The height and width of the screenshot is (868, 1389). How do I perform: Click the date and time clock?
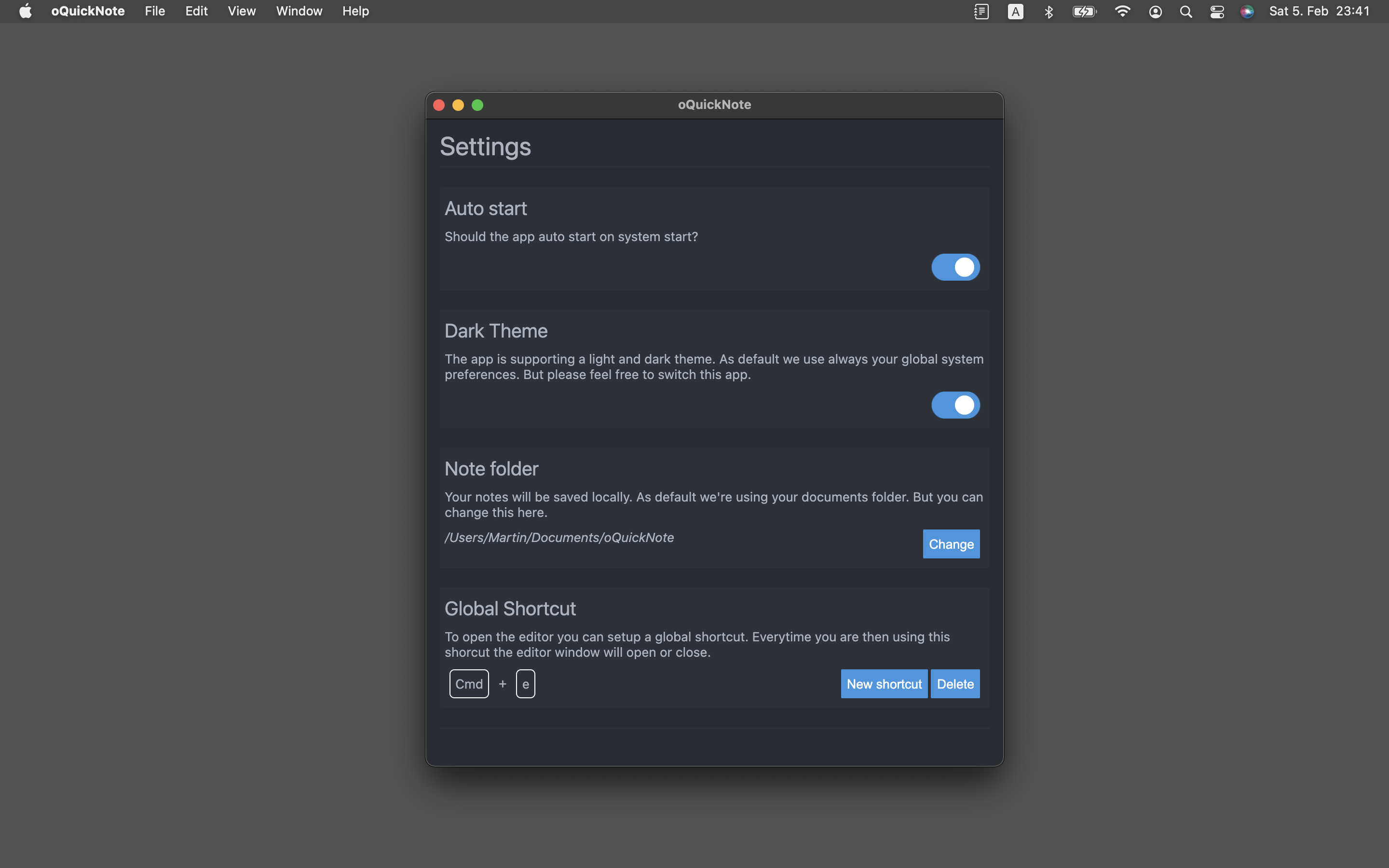(1319, 12)
